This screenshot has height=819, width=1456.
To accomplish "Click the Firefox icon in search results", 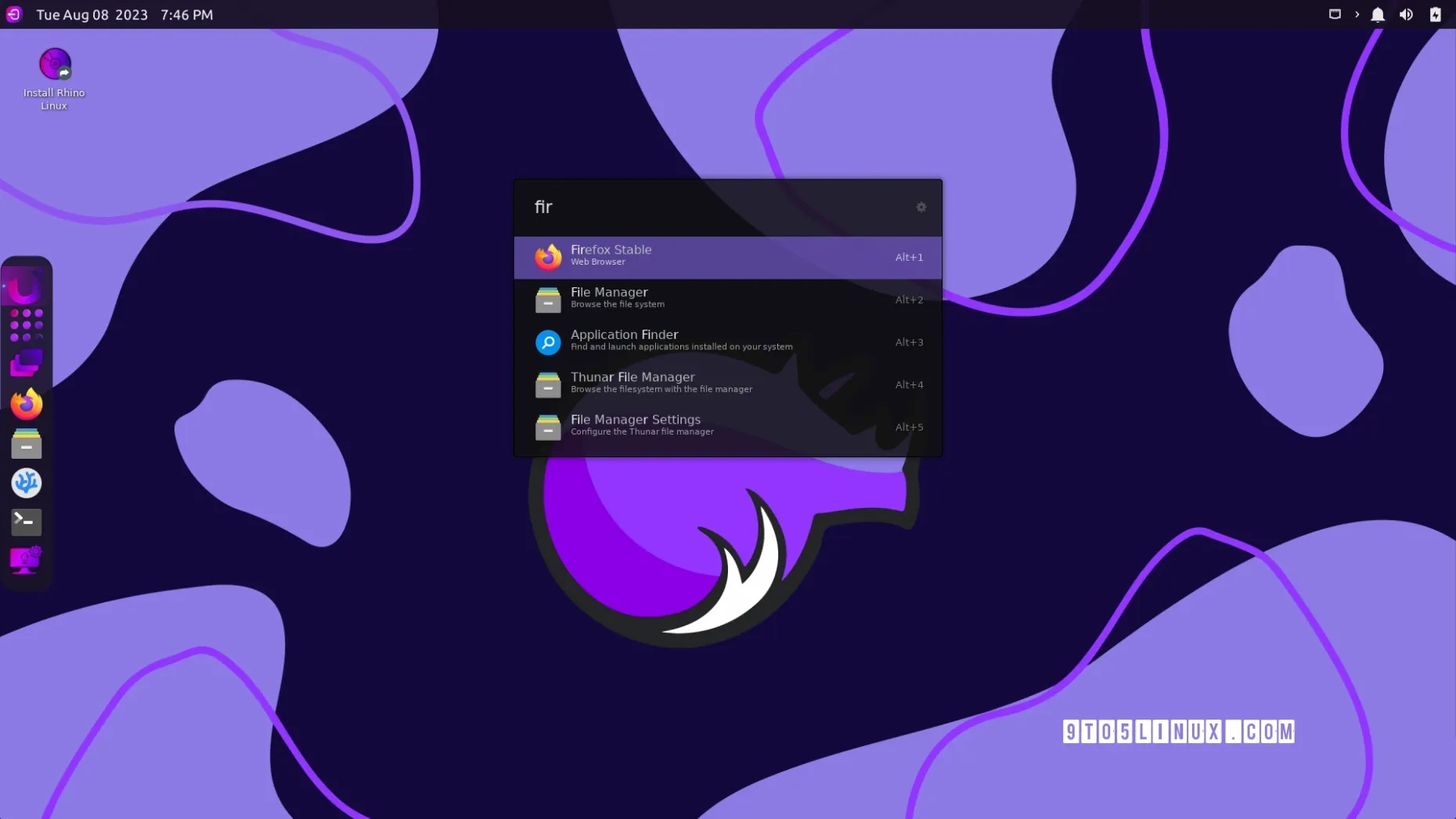I will click(548, 257).
